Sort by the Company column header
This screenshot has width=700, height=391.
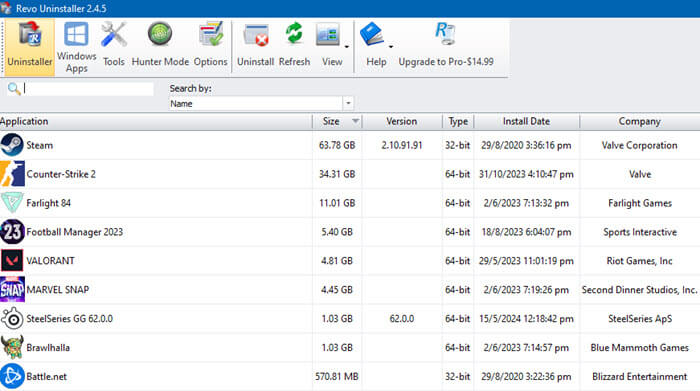point(639,121)
